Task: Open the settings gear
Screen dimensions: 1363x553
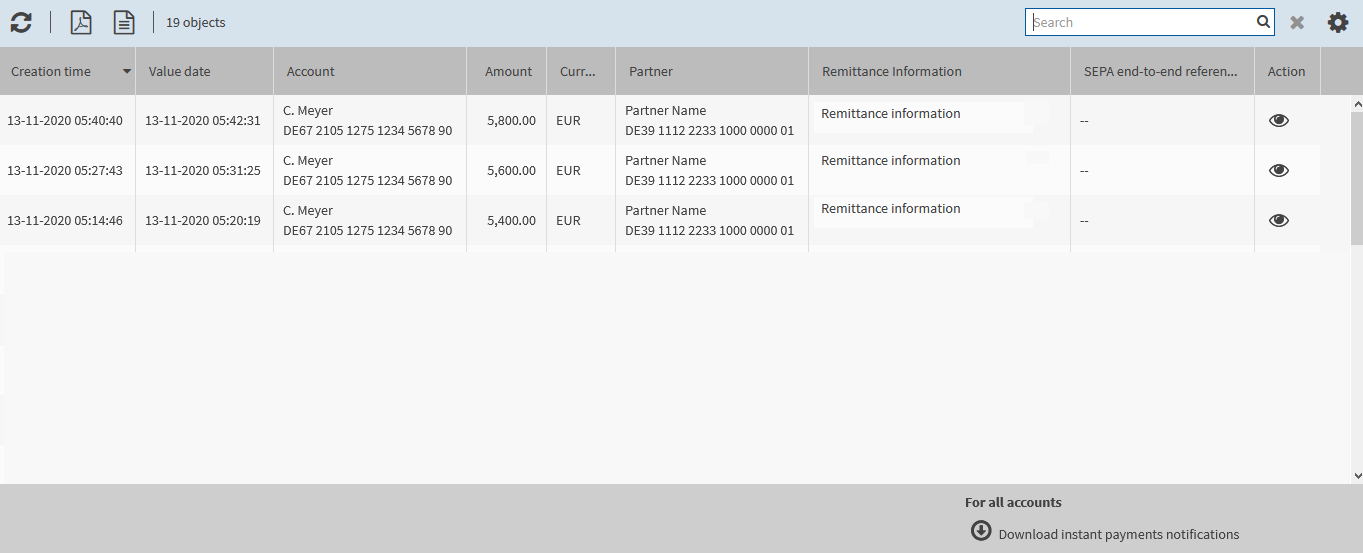Action: (x=1338, y=22)
